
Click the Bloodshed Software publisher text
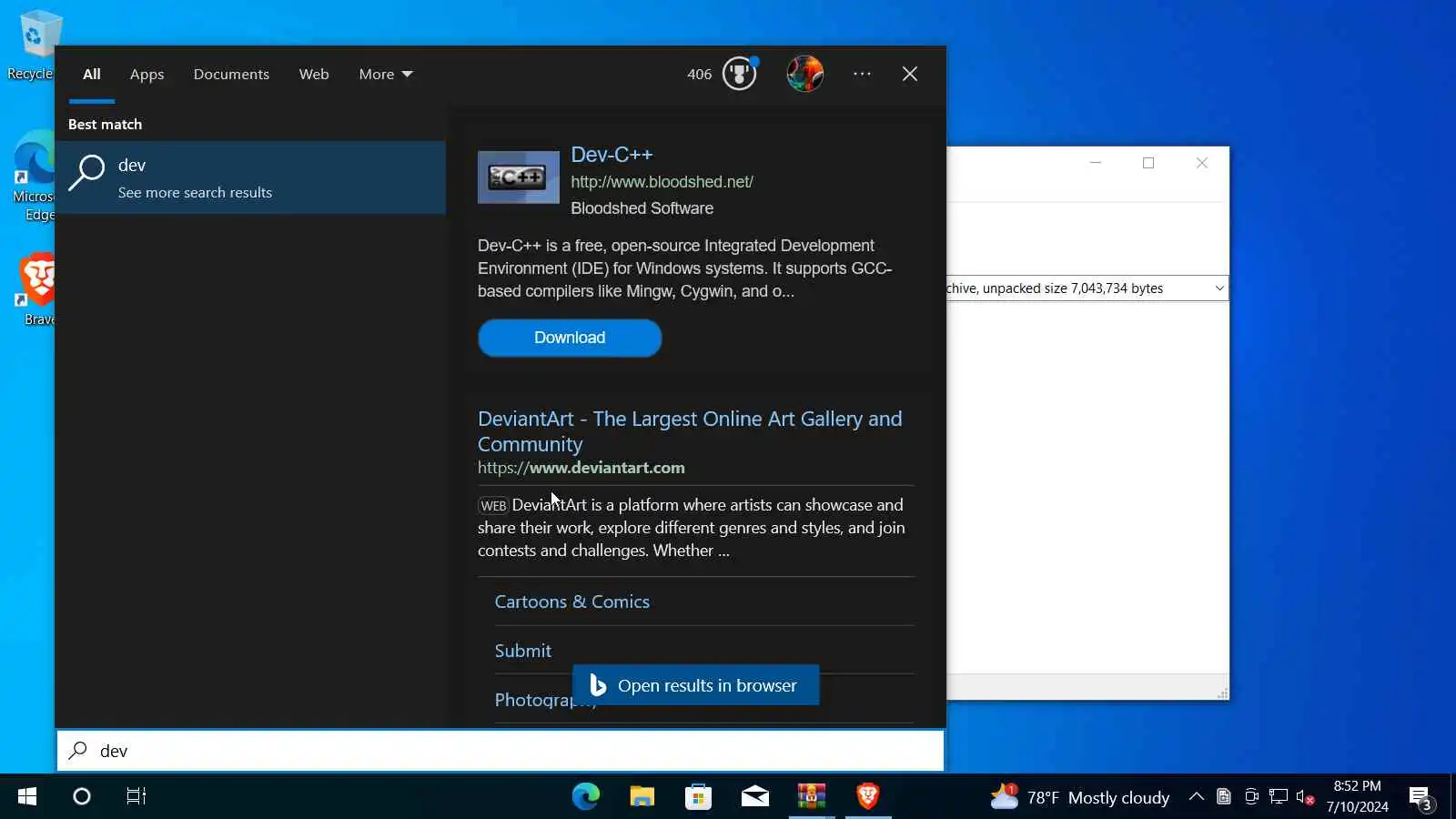click(x=642, y=208)
